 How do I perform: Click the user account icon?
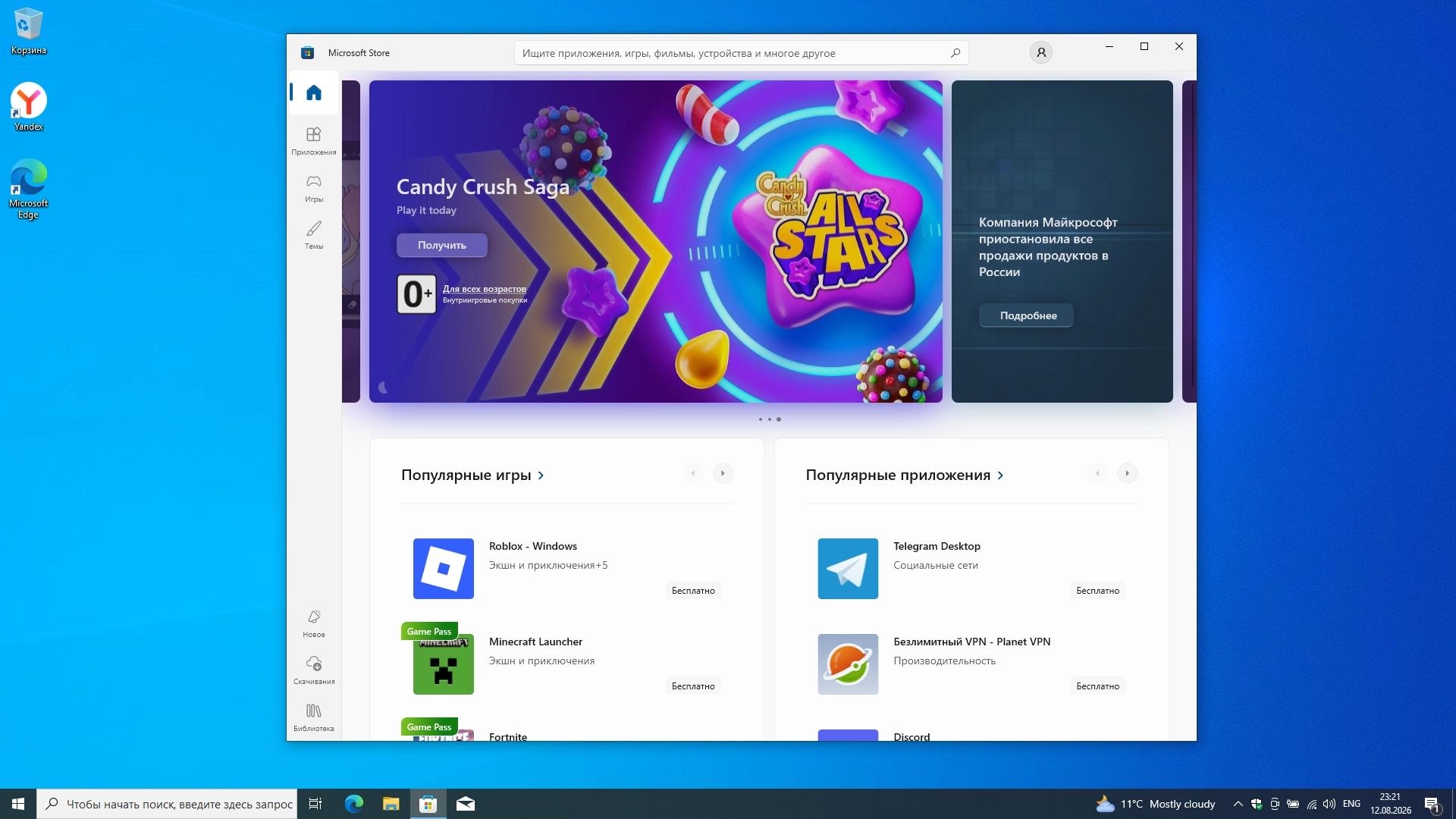1041,52
